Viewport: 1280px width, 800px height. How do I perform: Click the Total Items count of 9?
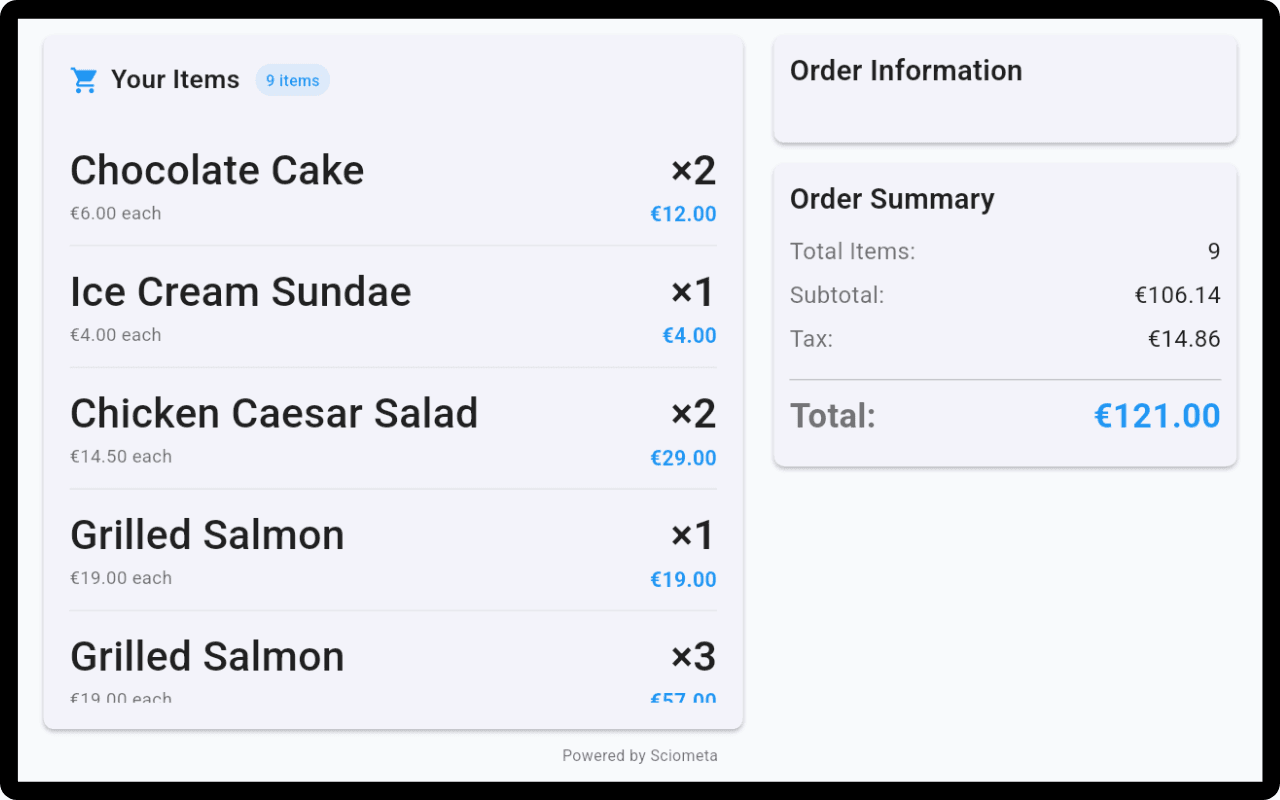pos(1213,251)
